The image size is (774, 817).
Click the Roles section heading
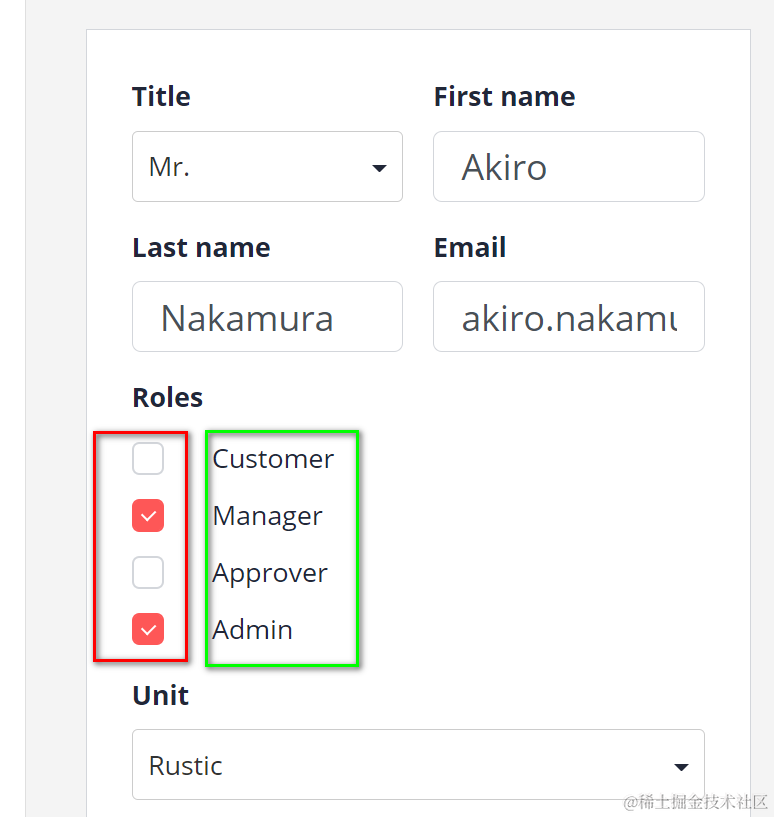point(167,397)
